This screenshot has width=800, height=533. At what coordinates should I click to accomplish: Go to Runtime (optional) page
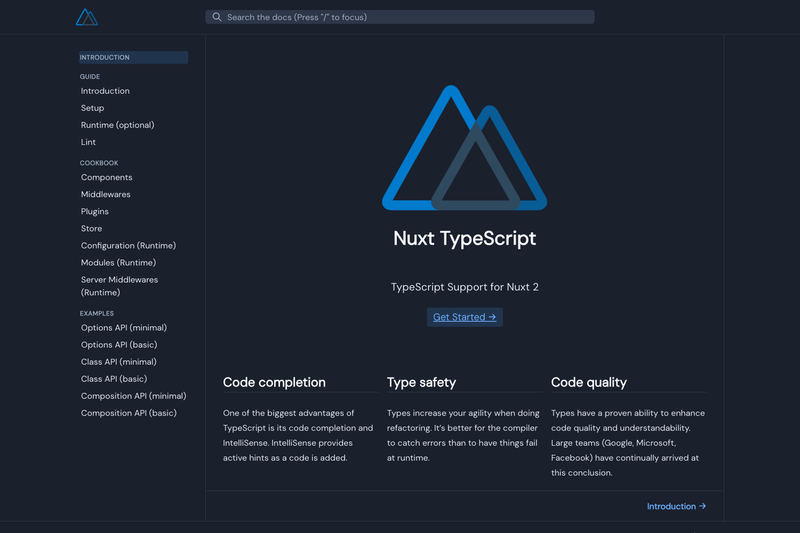point(117,125)
